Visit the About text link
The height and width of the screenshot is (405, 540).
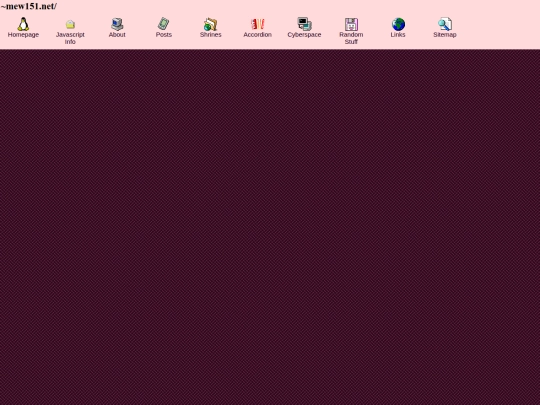(x=117, y=35)
